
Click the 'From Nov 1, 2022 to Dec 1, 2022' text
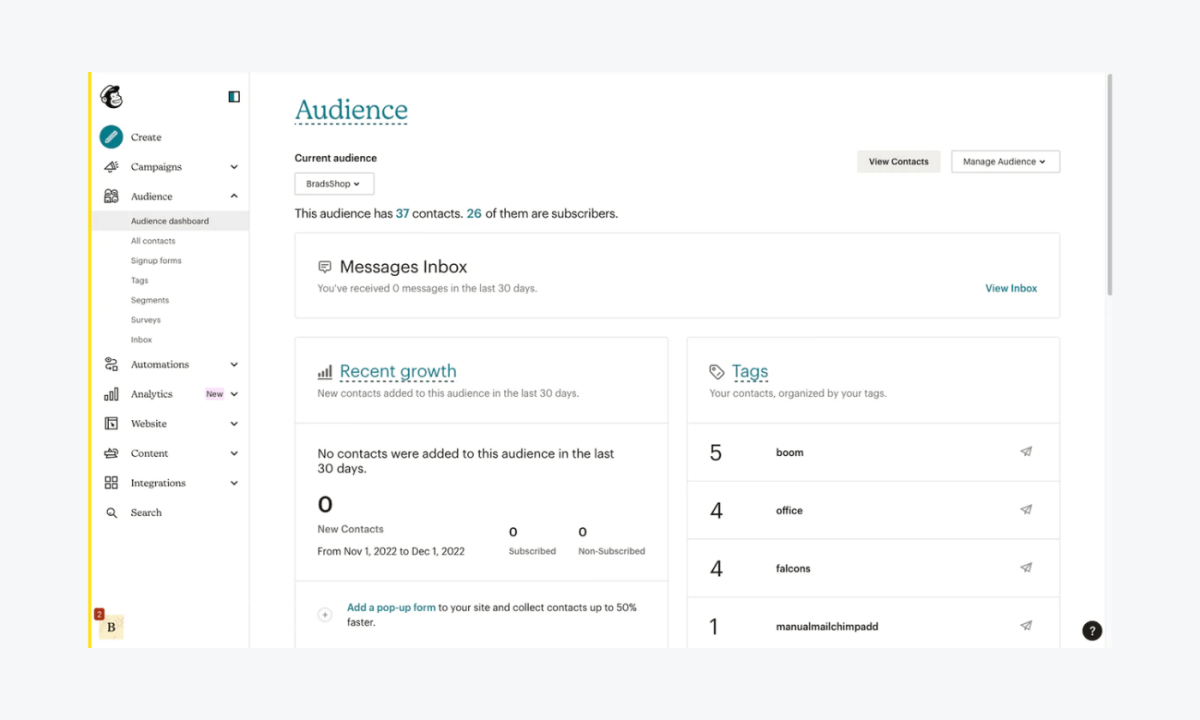(391, 551)
